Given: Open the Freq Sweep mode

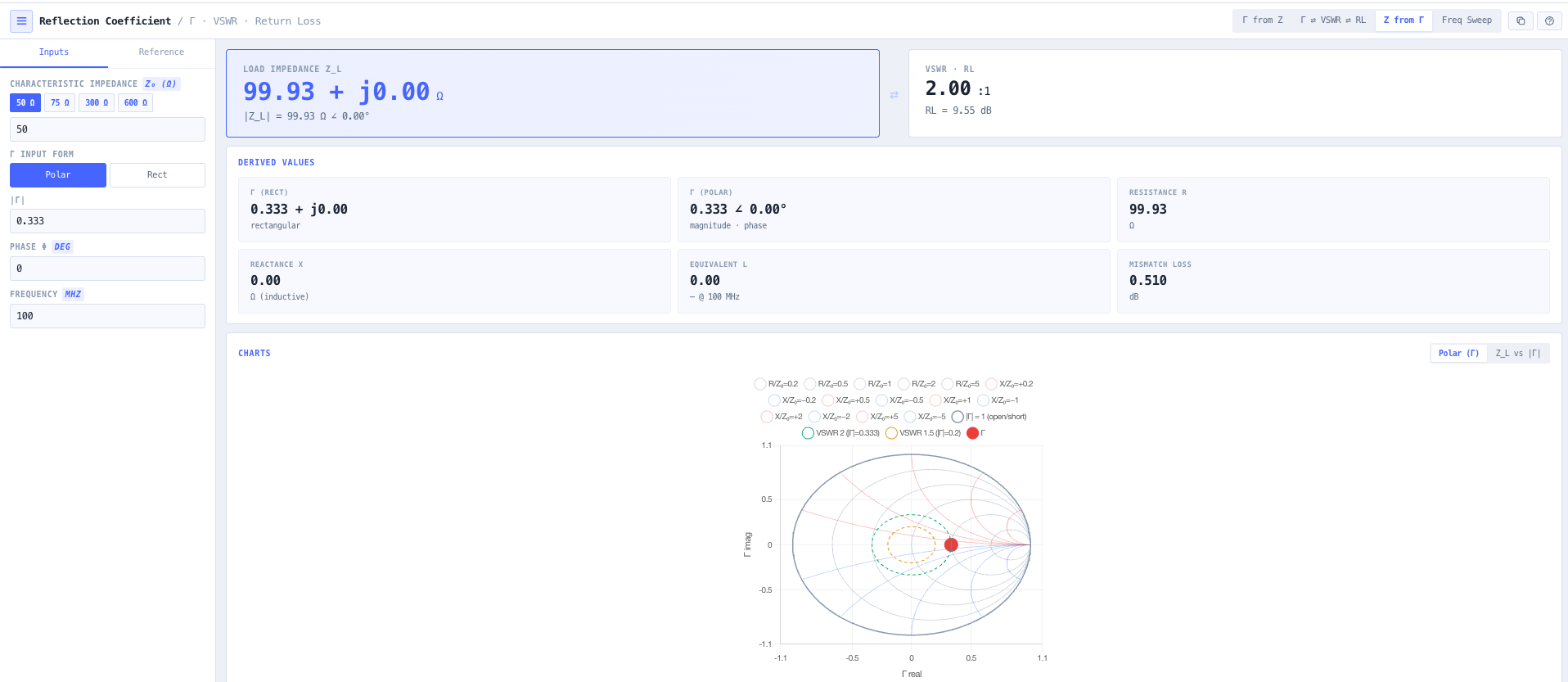Looking at the screenshot, I should [x=1467, y=20].
